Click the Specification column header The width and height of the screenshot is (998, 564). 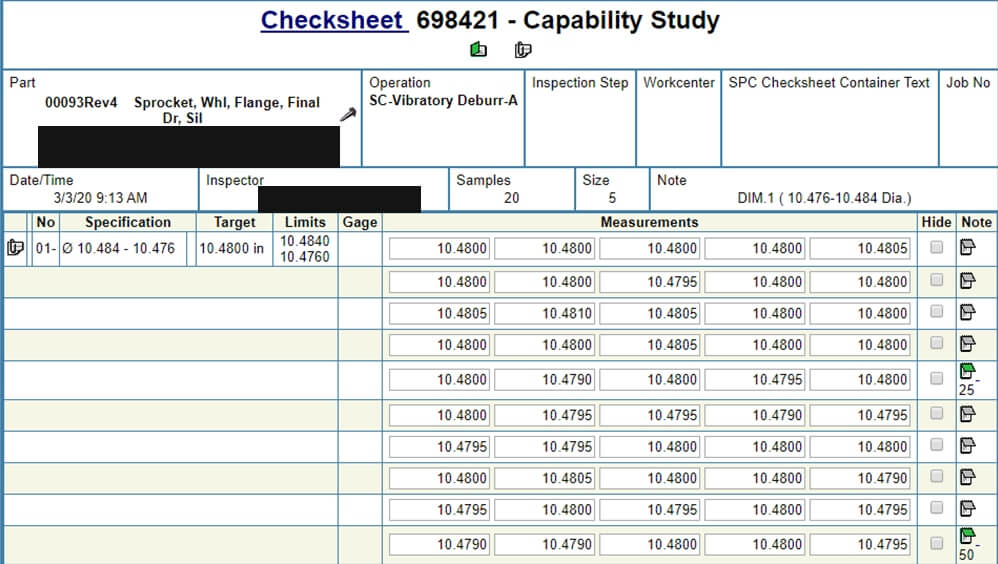click(x=127, y=222)
